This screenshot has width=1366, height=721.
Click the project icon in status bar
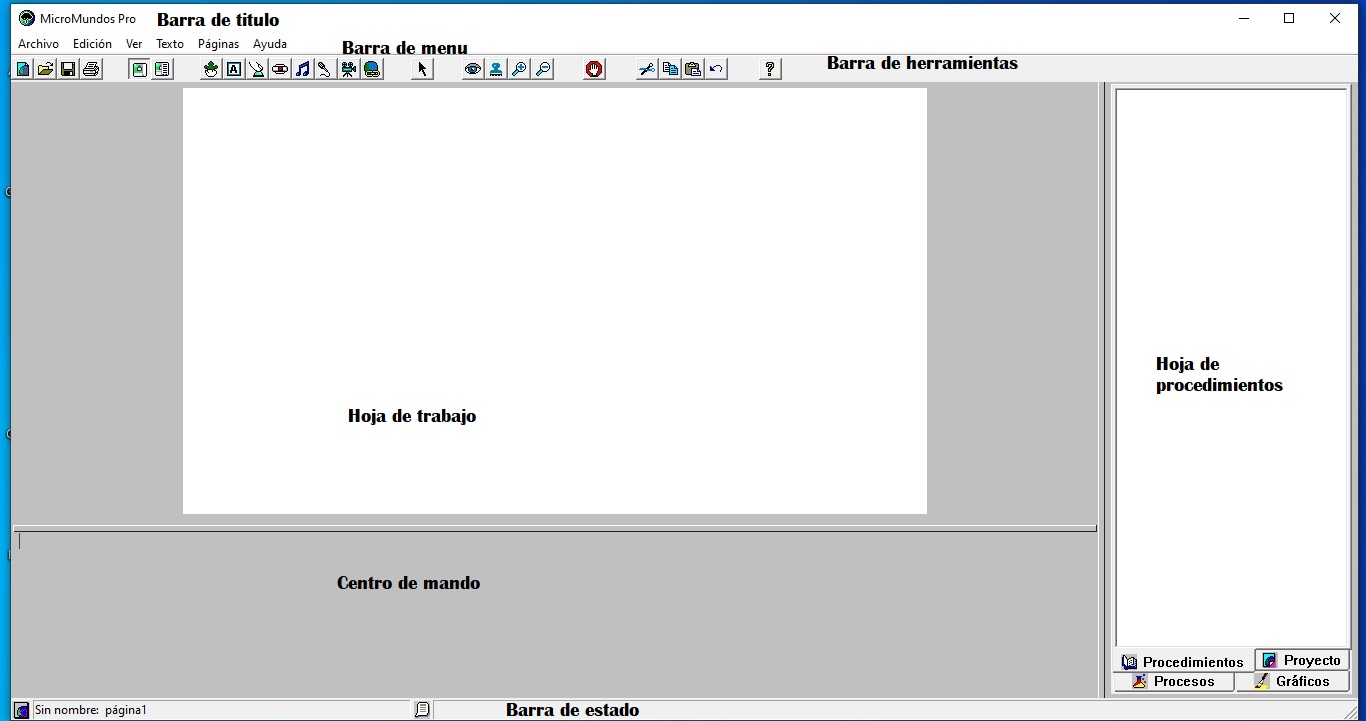click(22, 710)
